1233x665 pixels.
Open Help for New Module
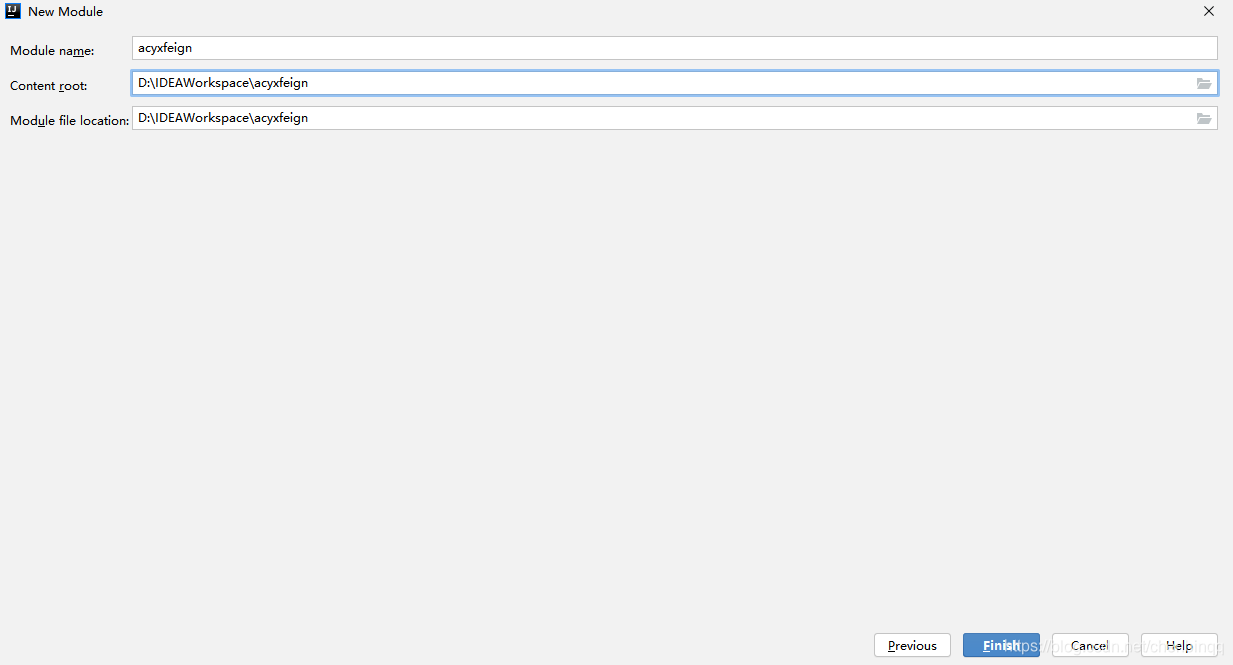(1179, 645)
